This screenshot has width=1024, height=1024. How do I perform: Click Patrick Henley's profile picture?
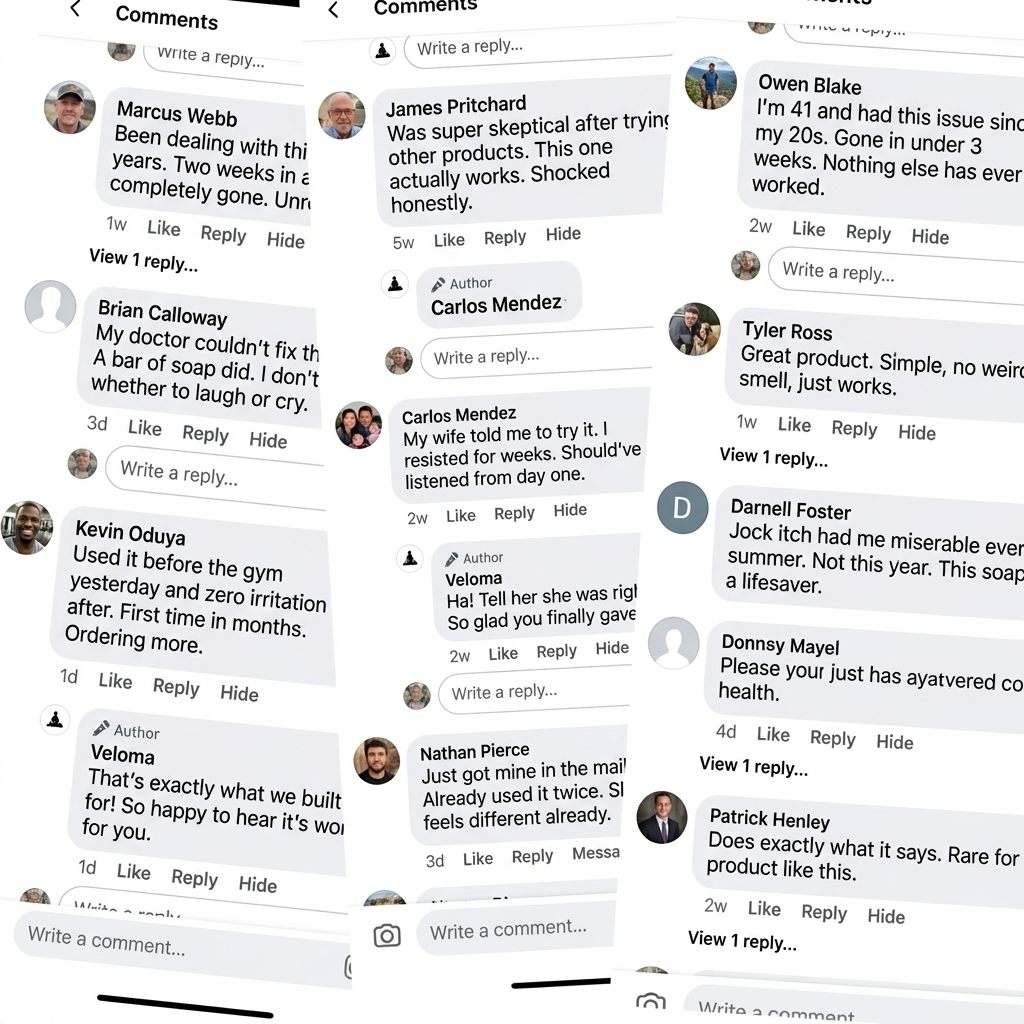click(662, 817)
